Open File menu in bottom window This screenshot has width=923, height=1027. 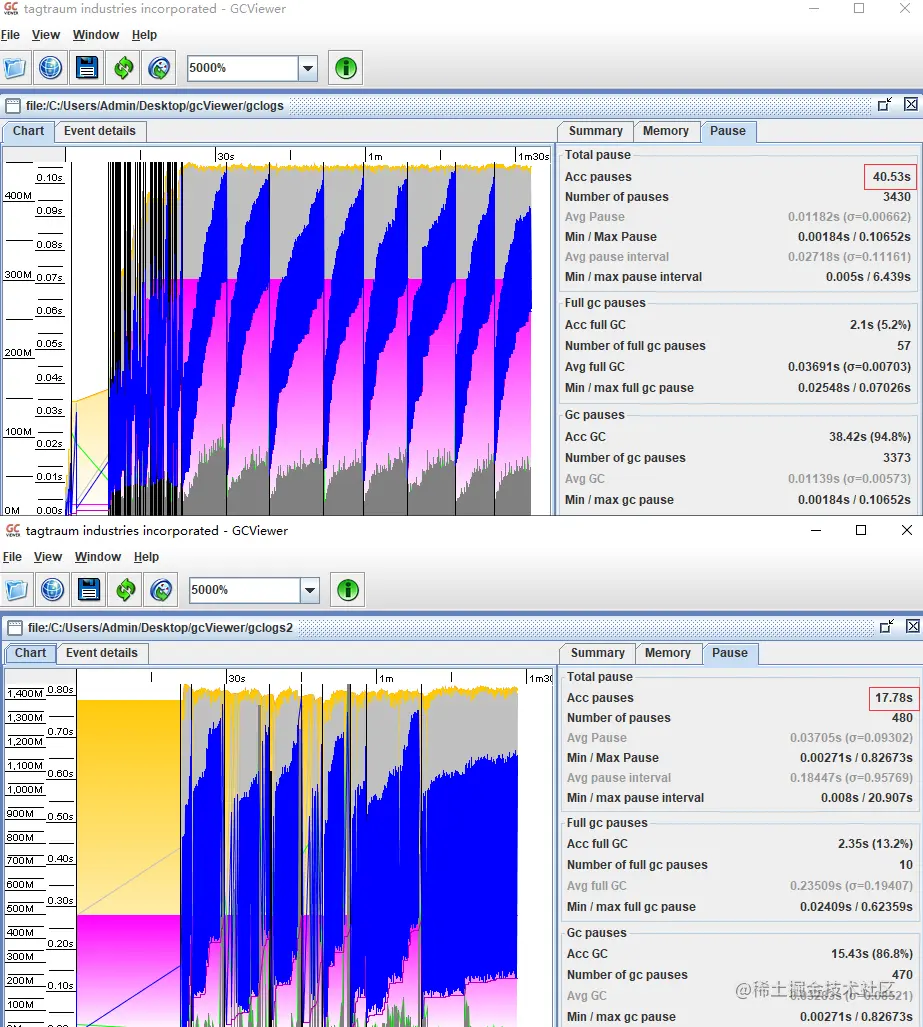(12, 557)
